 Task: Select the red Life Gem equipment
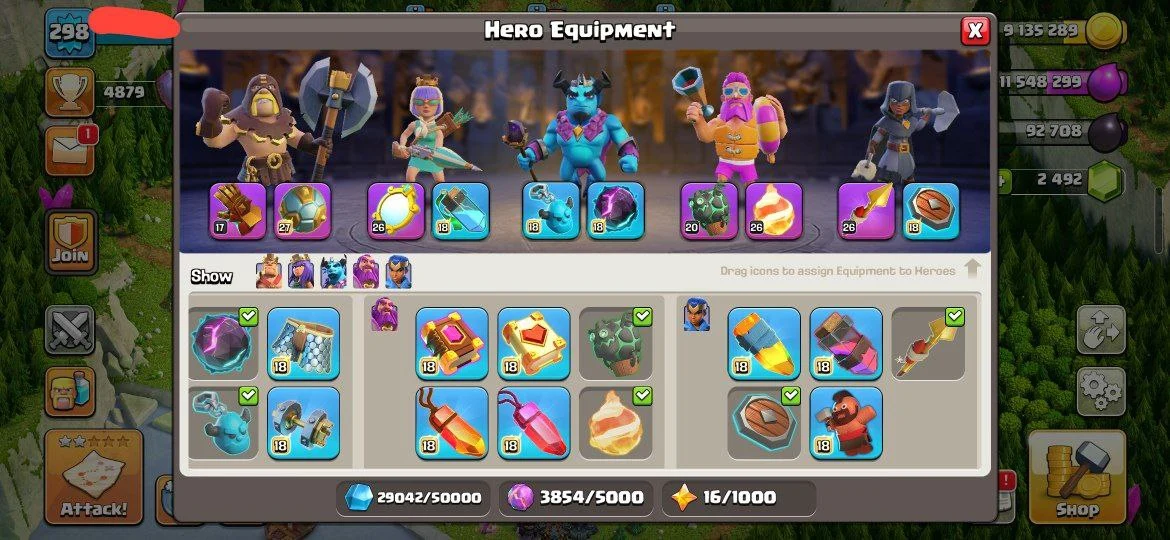click(534, 422)
